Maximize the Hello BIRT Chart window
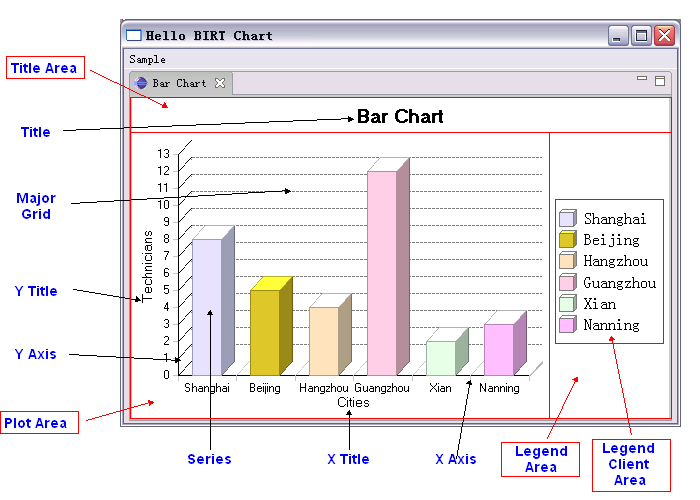Screen dimensions: 700x500 click(642, 35)
